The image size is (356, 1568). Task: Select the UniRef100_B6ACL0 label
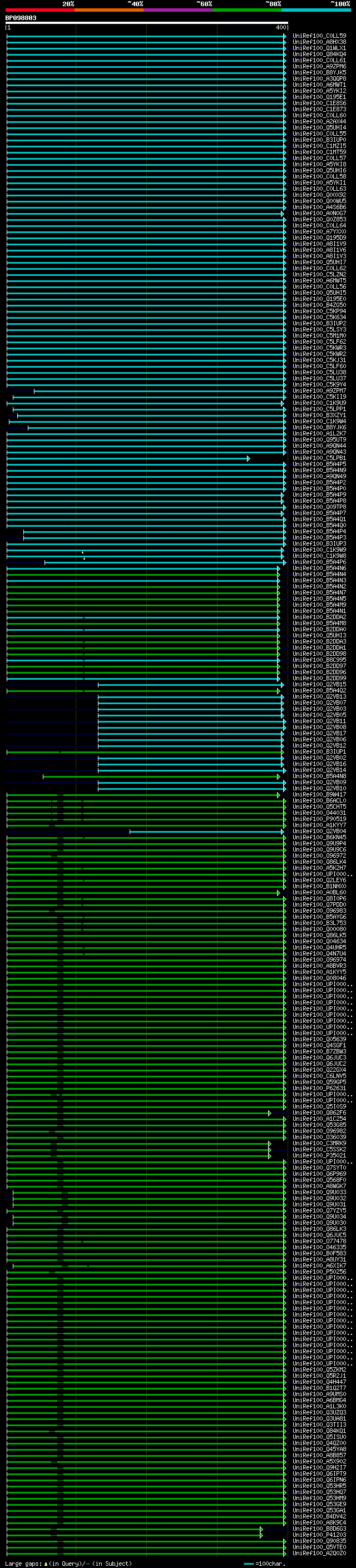point(319,801)
